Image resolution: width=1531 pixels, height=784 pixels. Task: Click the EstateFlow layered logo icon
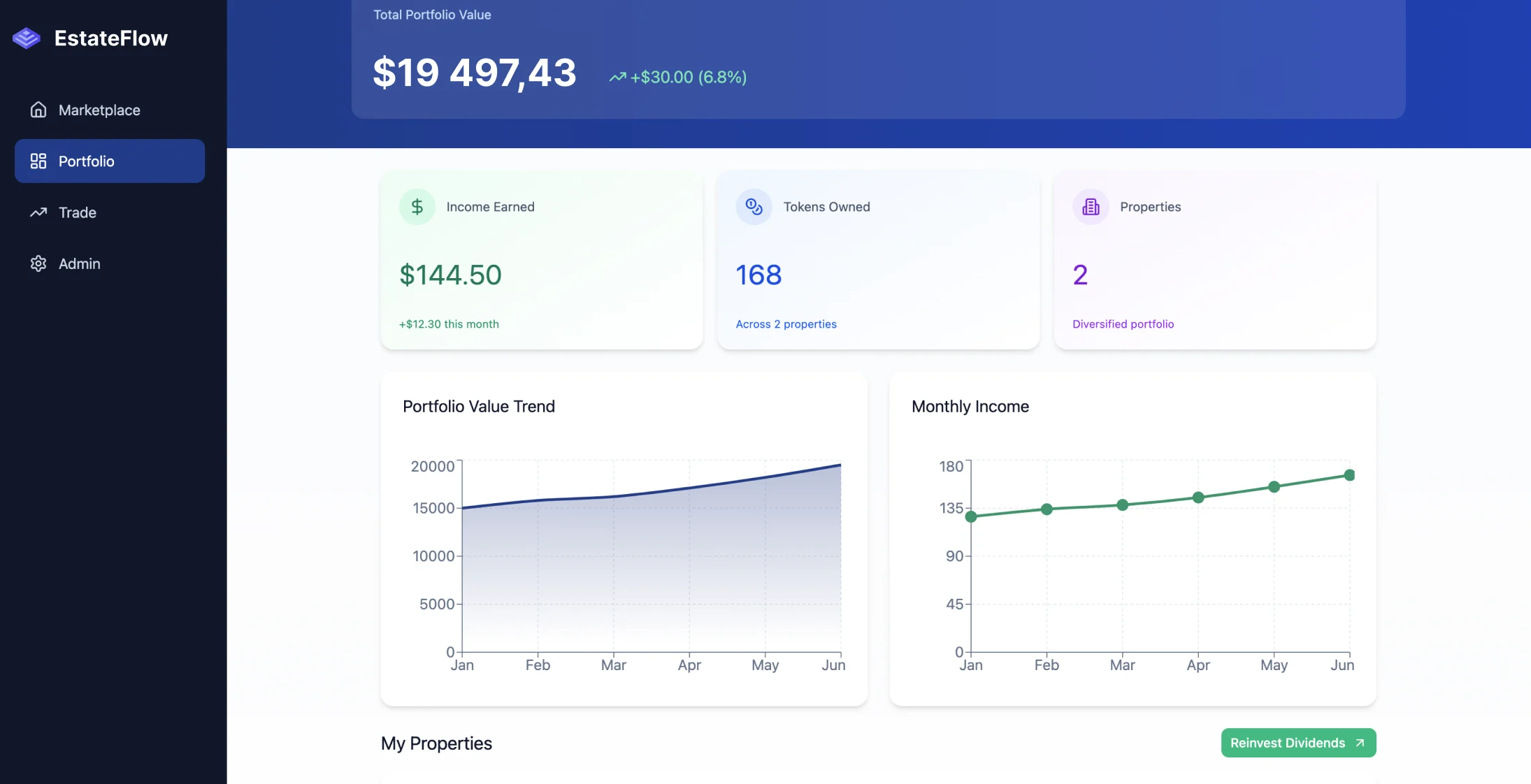[27, 38]
